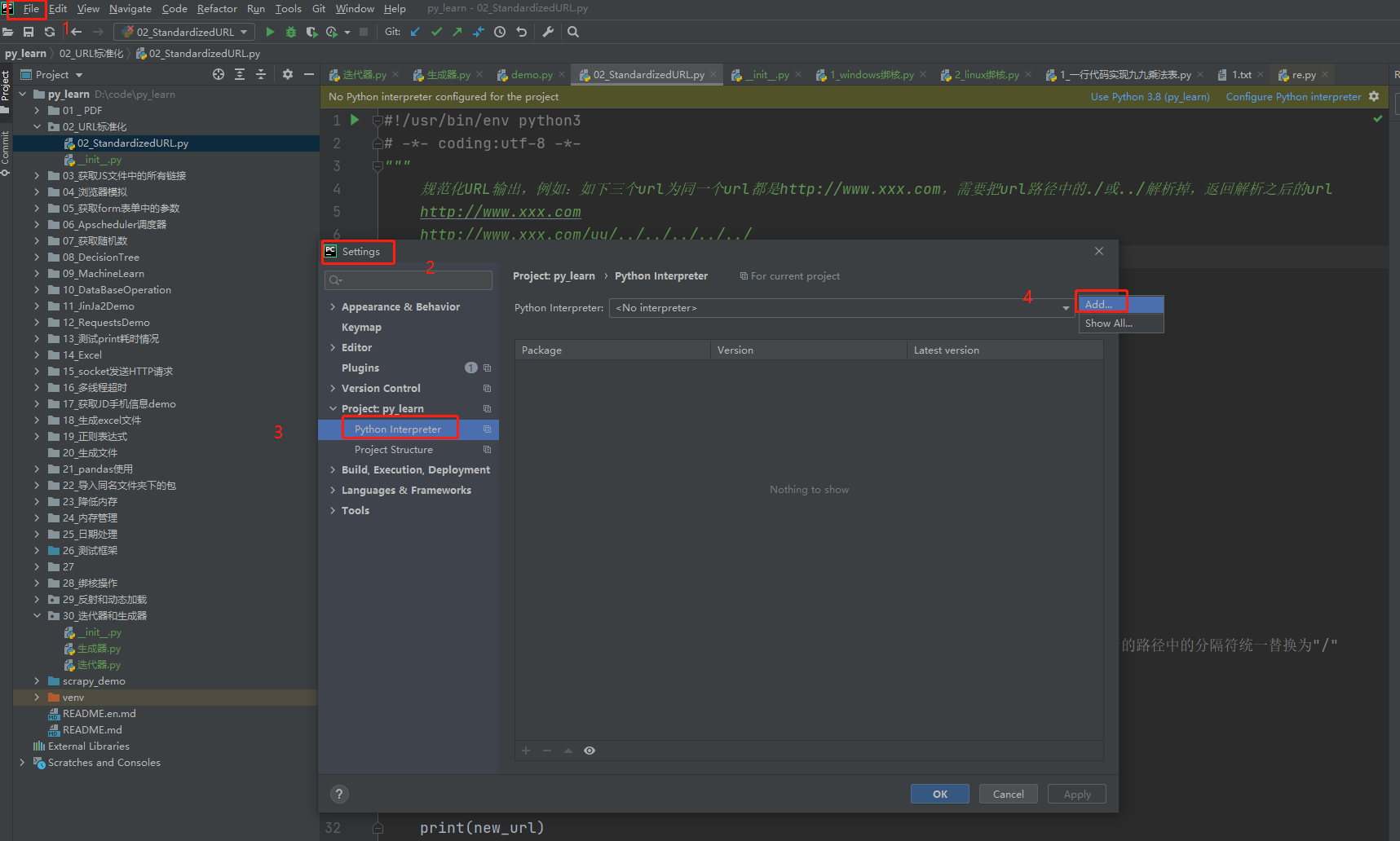Image resolution: width=1400 pixels, height=841 pixels.
Task: Click Expand All in Project panel
Action: 240,74
